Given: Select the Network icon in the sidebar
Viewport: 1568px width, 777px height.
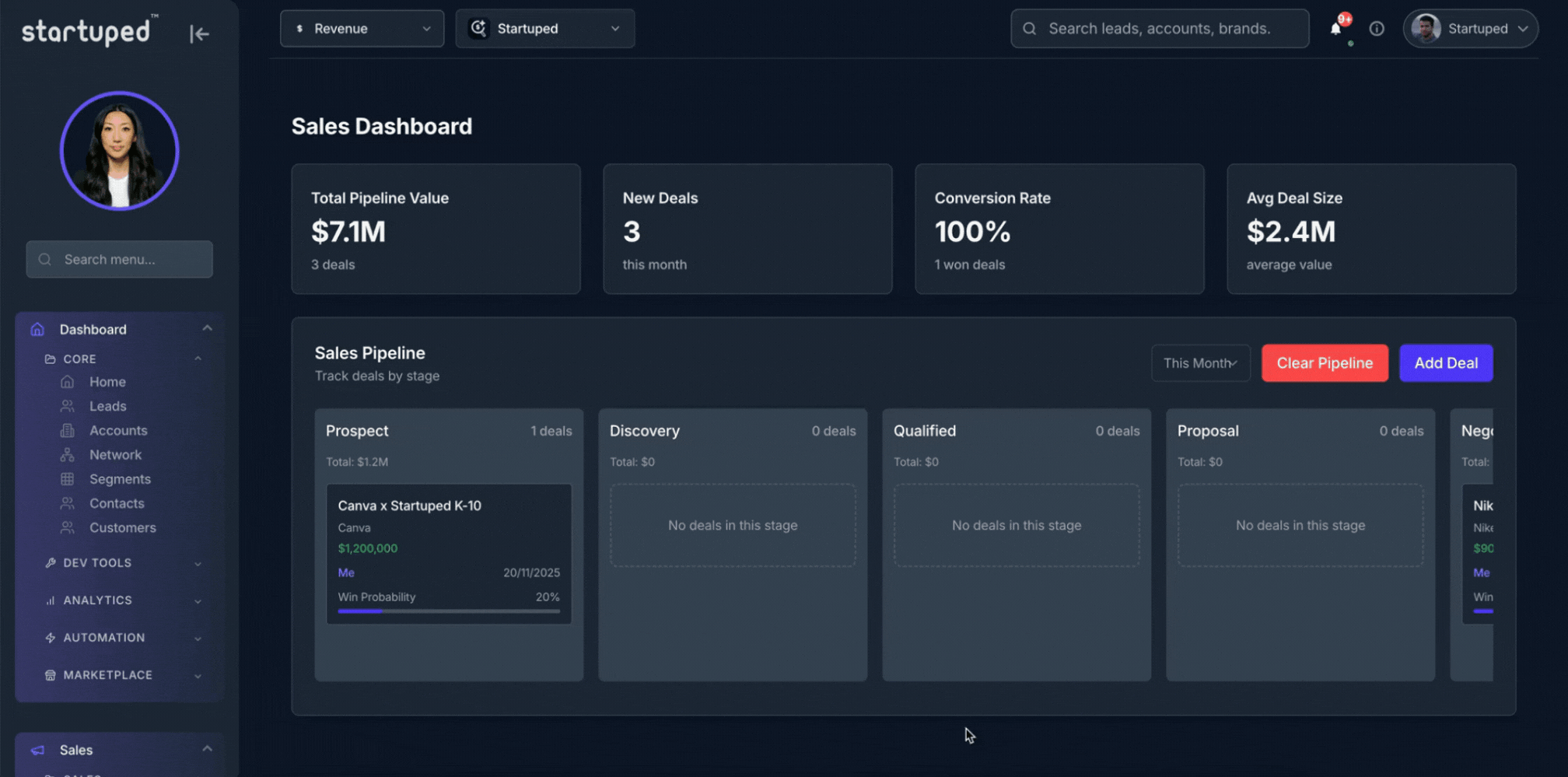Looking at the screenshot, I should tap(68, 454).
